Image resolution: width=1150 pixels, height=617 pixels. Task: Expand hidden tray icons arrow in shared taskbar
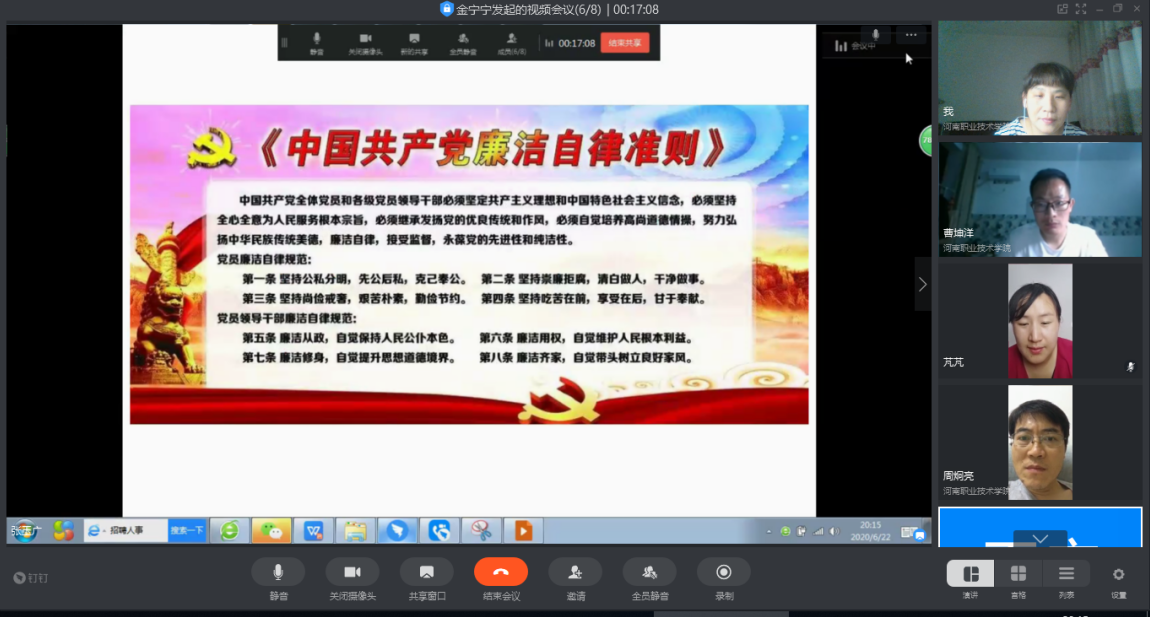tap(769, 531)
